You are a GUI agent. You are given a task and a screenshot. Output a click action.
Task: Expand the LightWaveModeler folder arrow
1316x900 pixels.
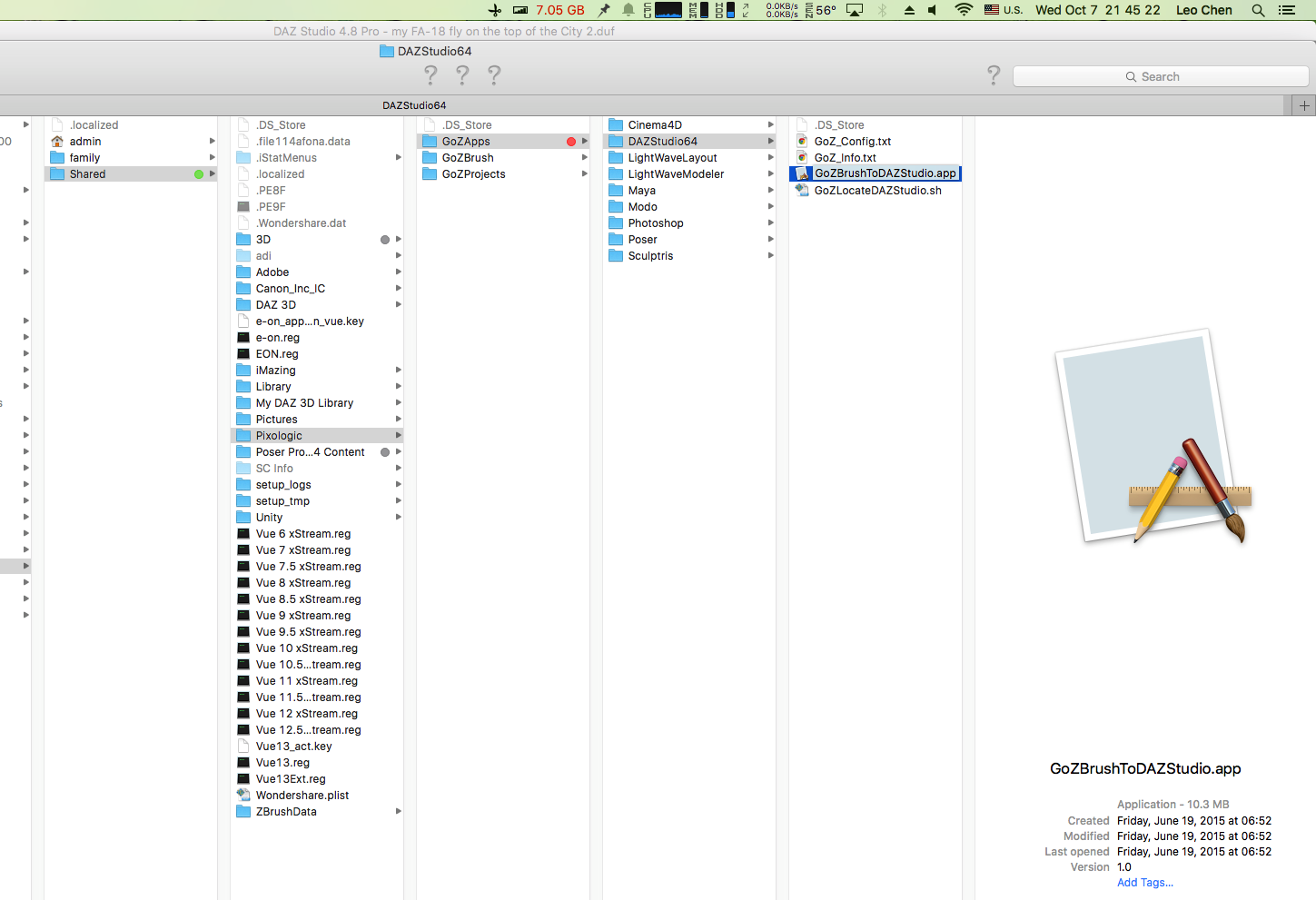(x=770, y=173)
